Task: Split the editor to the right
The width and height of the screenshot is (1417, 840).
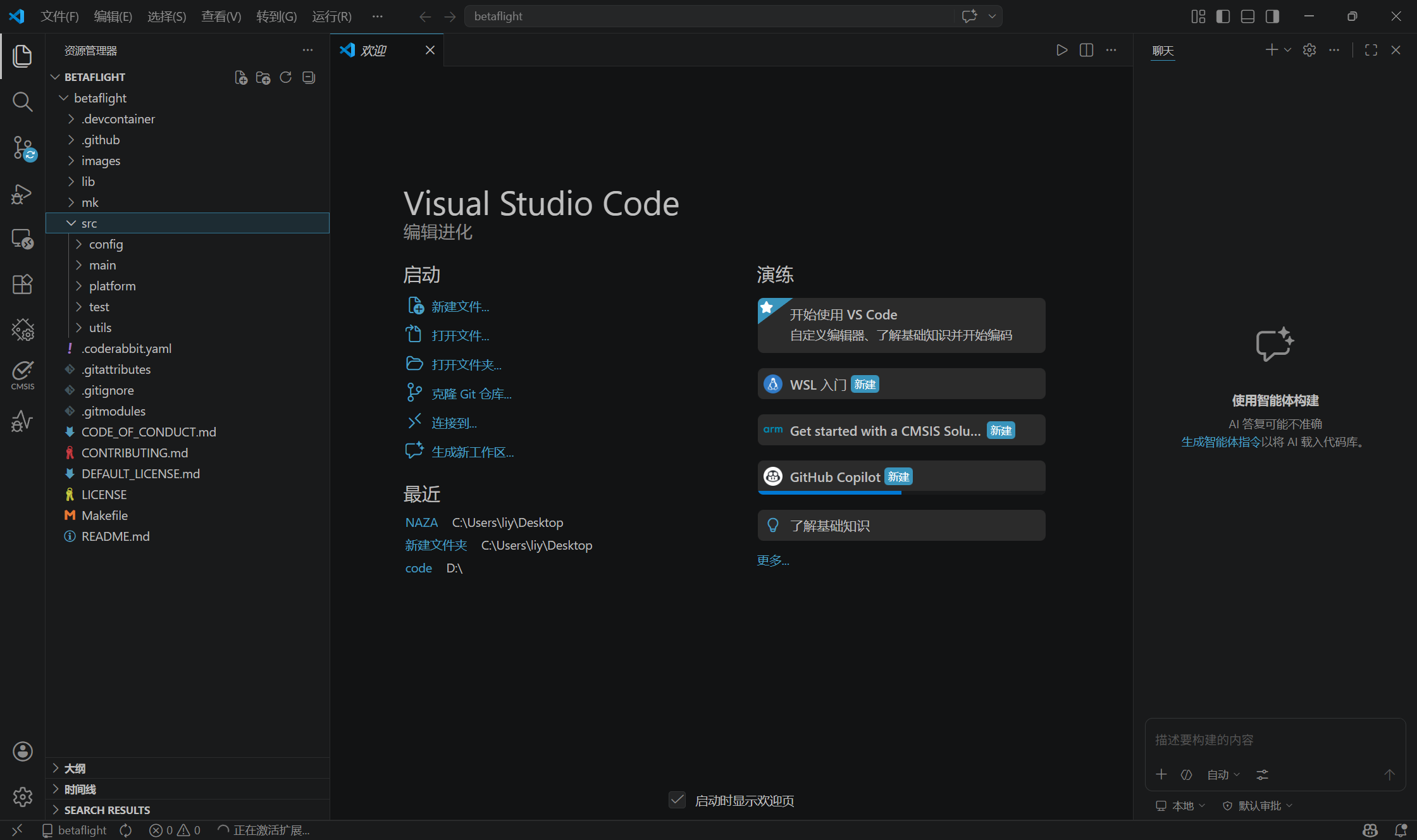Action: click(x=1086, y=50)
